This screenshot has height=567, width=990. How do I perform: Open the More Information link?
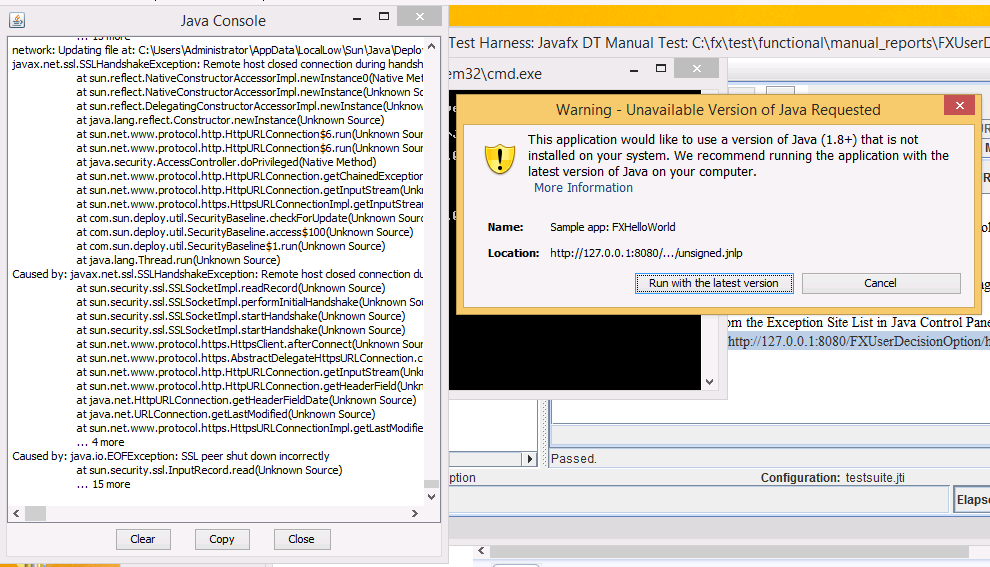[x=583, y=188]
